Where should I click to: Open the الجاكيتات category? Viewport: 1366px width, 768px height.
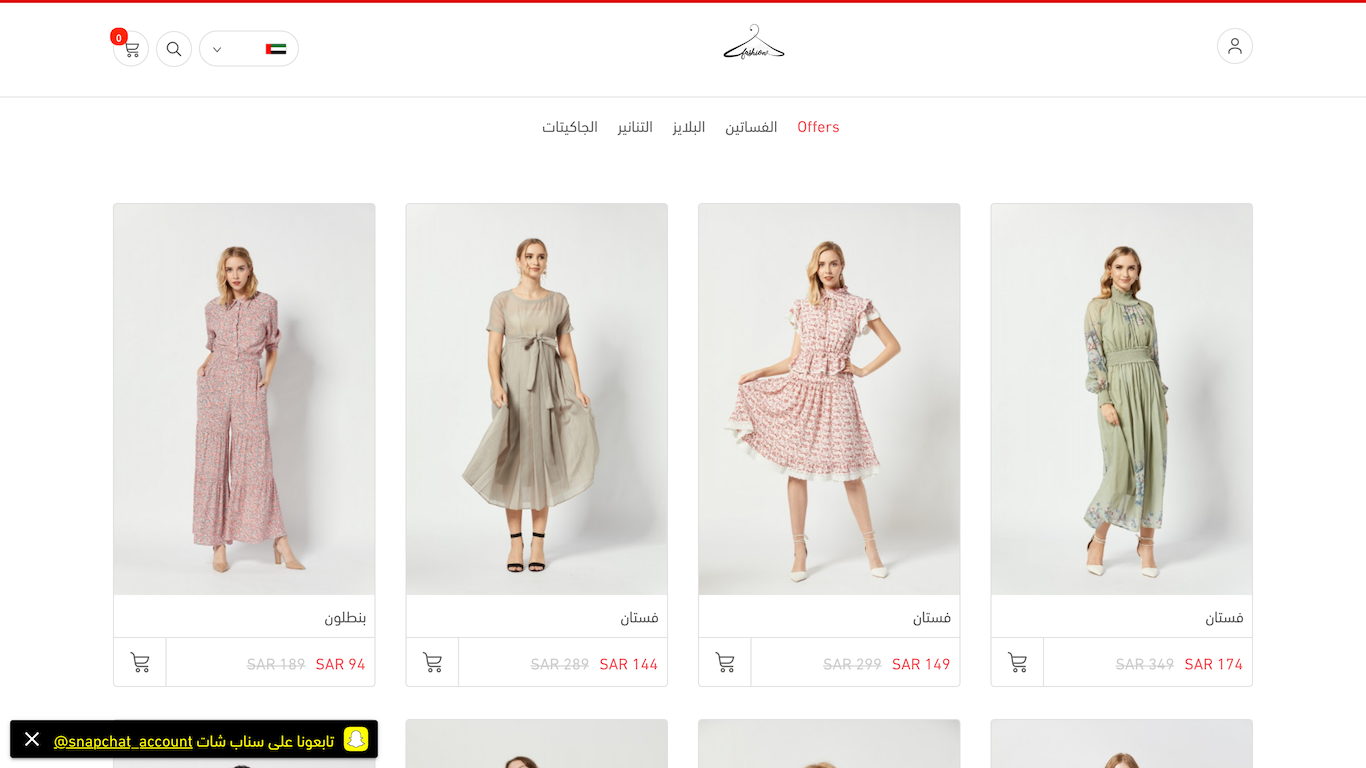[x=570, y=127]
